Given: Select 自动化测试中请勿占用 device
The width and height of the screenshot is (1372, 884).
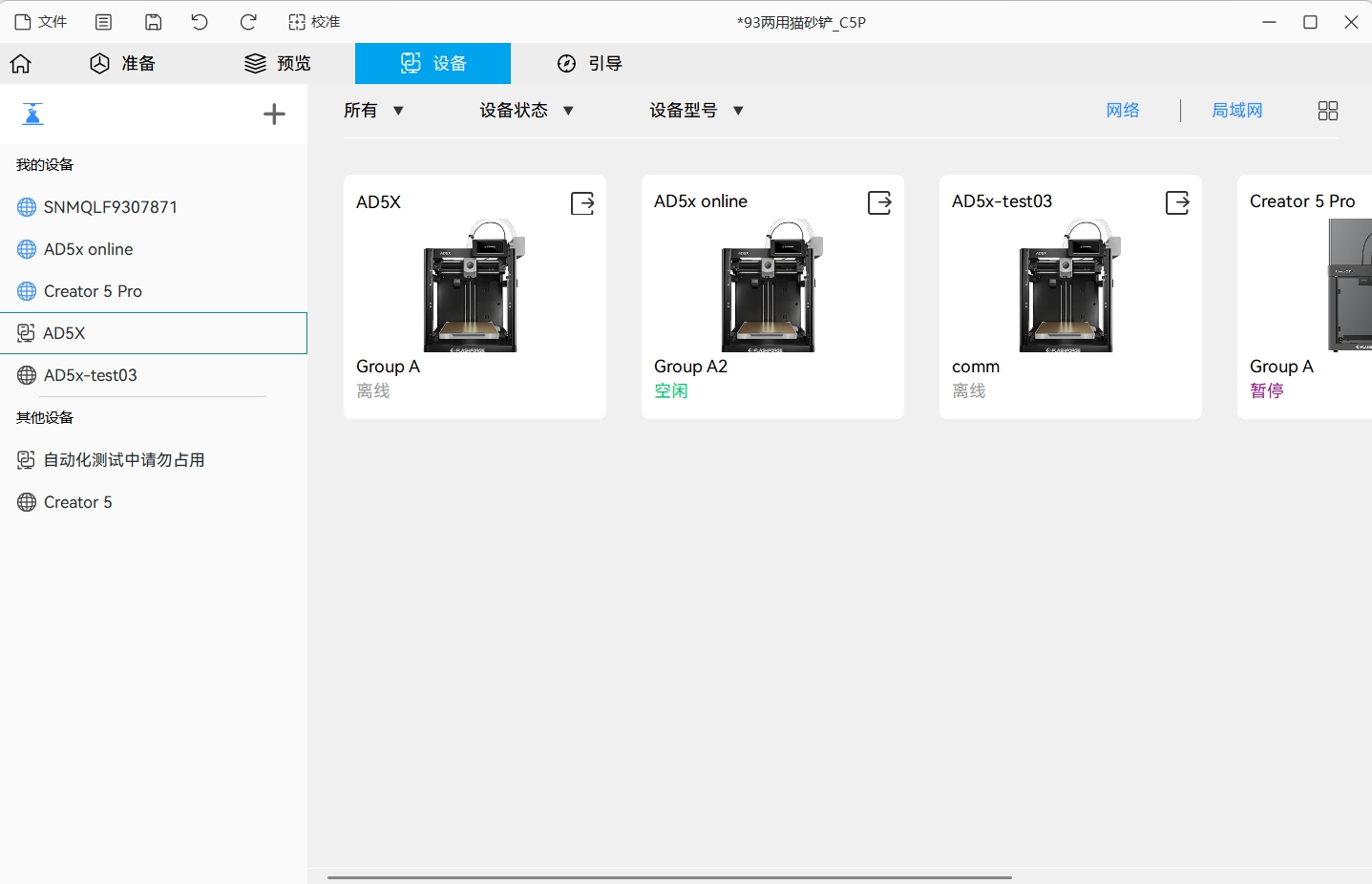Looking at the screenshot, I should (154, 460).
